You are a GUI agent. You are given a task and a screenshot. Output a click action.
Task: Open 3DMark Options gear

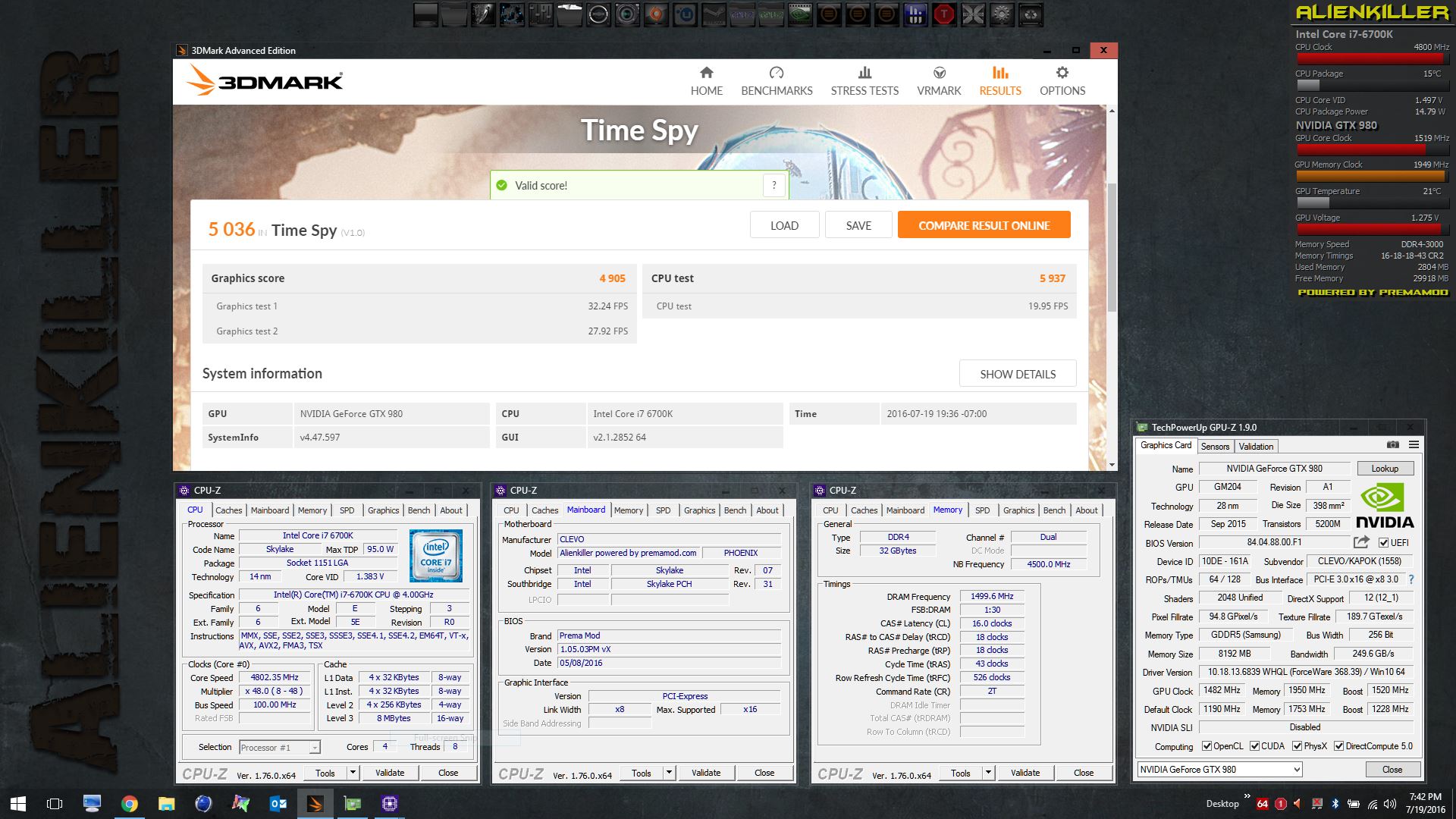coord(1062,81)
